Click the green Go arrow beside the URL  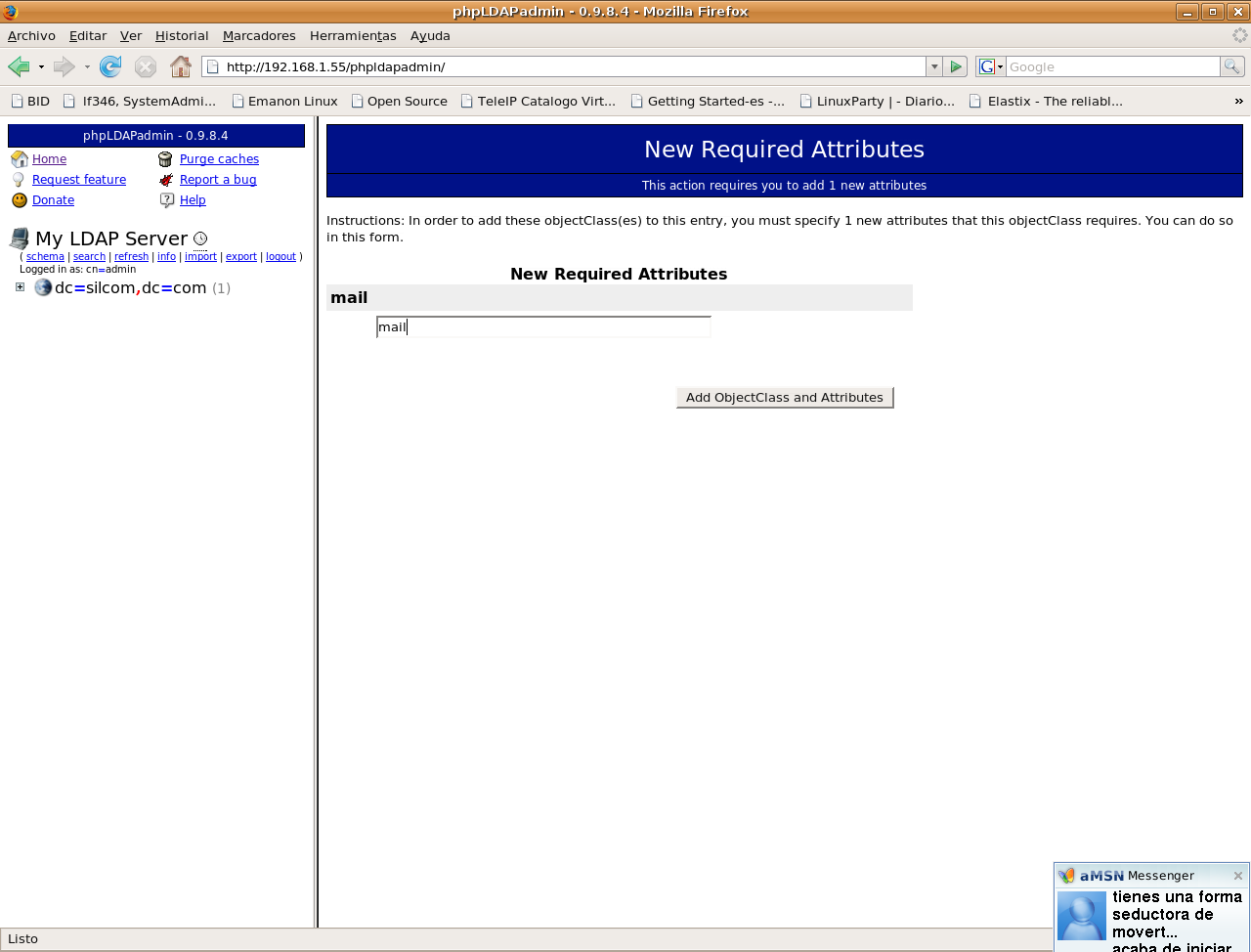point(957,66)
